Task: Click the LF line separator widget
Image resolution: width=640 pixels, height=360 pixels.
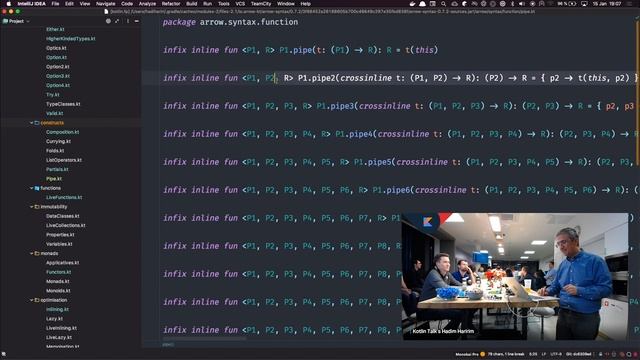Action: pos(543,354)
